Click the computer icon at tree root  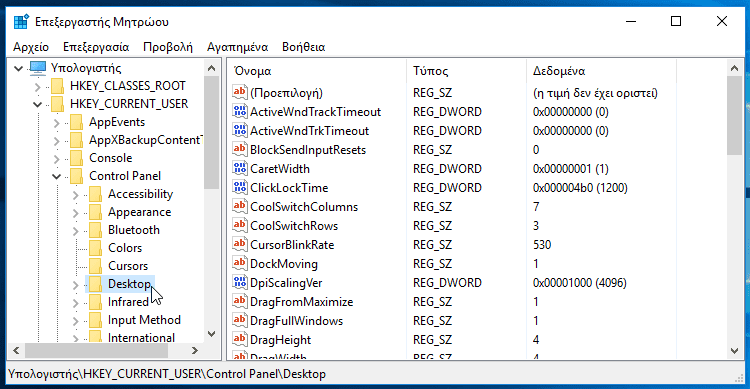(x=38, y=68)
